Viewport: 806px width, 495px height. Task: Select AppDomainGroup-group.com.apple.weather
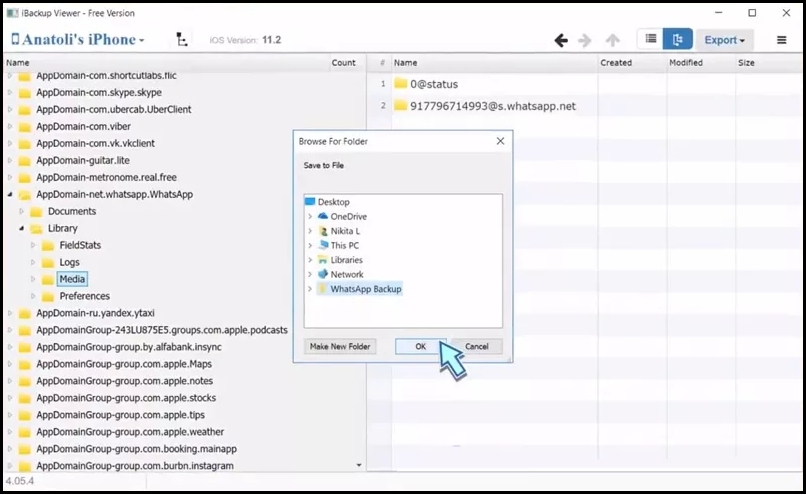pos(130,432)
